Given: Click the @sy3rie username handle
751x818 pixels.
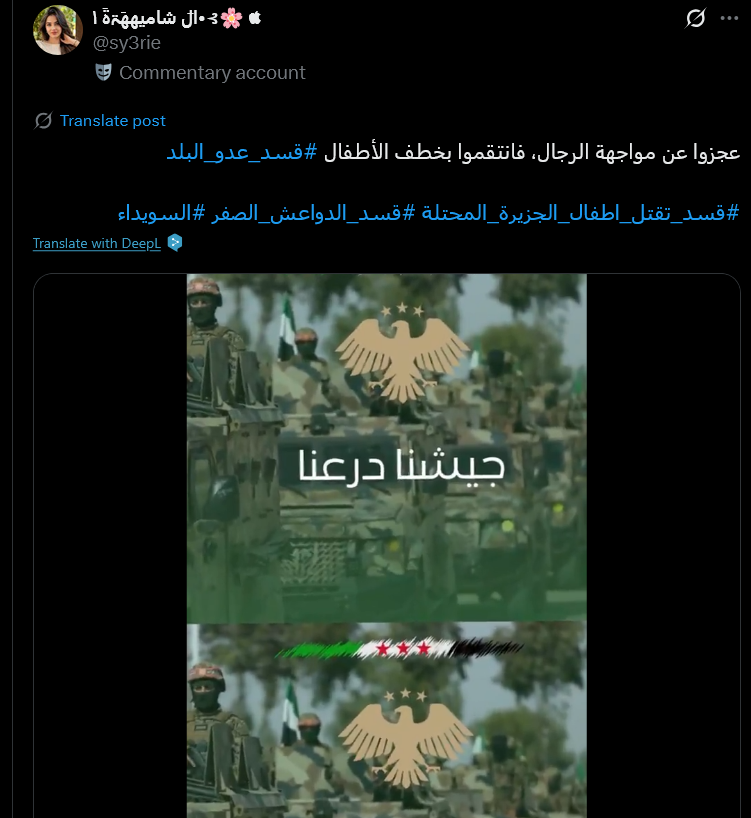Looking at the screenshot, I should [x=127, y=43].
